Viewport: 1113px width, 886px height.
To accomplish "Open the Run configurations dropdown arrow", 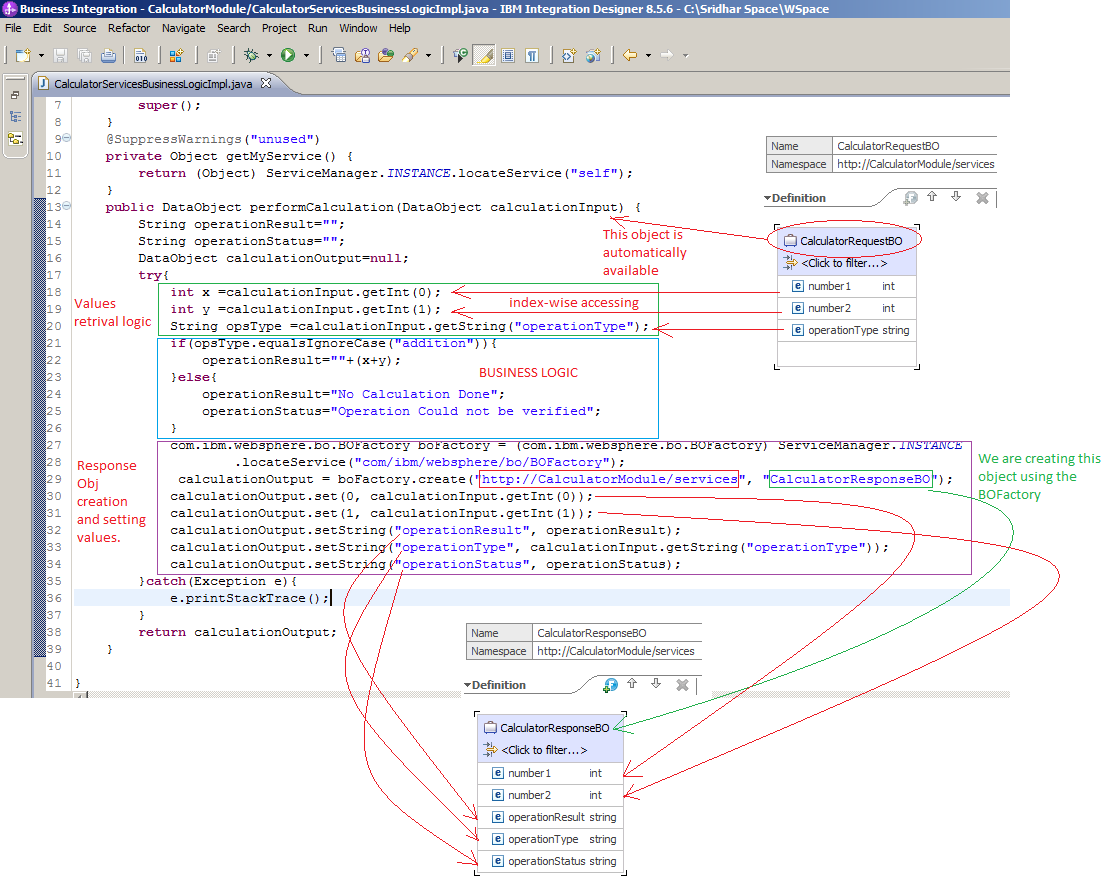I will point(307,55).
